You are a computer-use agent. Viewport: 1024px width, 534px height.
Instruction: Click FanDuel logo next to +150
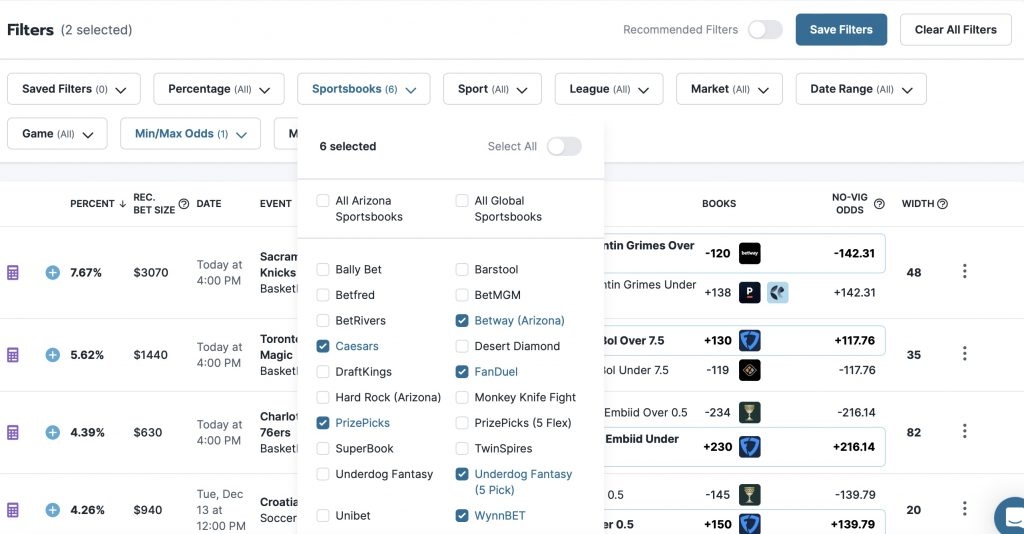750,524
